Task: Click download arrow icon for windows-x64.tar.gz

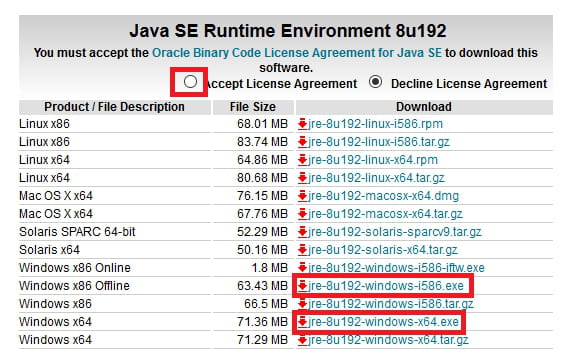Action: (303, 340)
